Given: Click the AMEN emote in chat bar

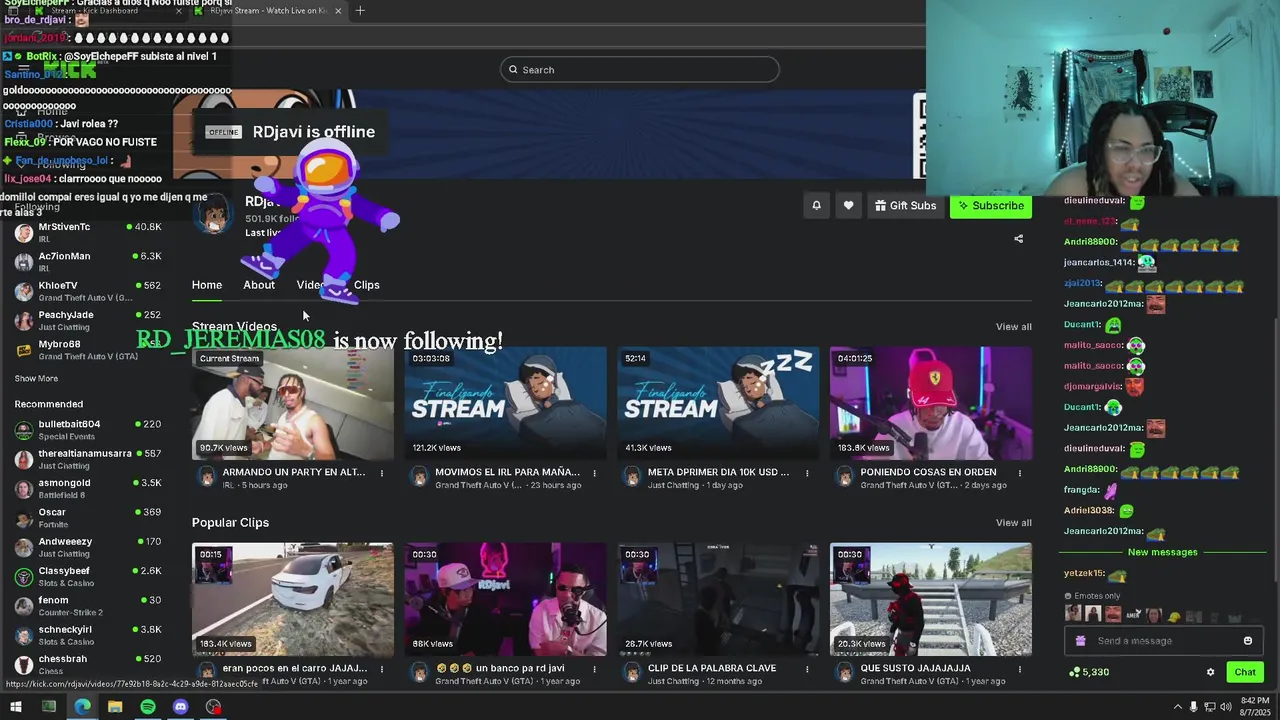Looking at the screenshot, I should (1133, 614).
